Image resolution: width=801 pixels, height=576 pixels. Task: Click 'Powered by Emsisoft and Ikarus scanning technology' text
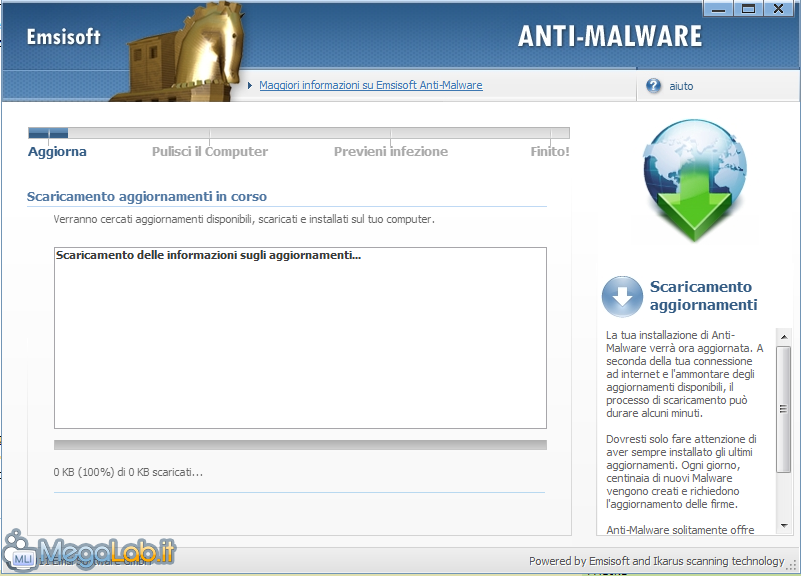(656, 561)
